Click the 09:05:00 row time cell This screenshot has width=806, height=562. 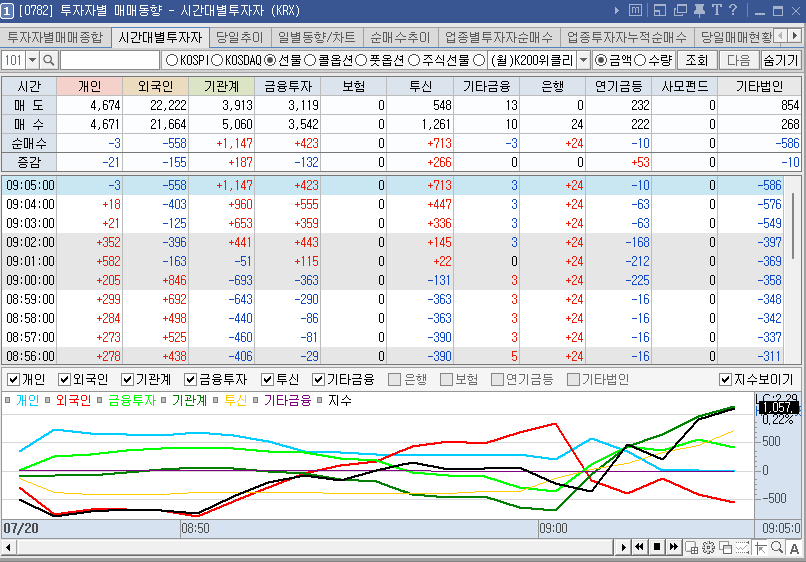30,185
